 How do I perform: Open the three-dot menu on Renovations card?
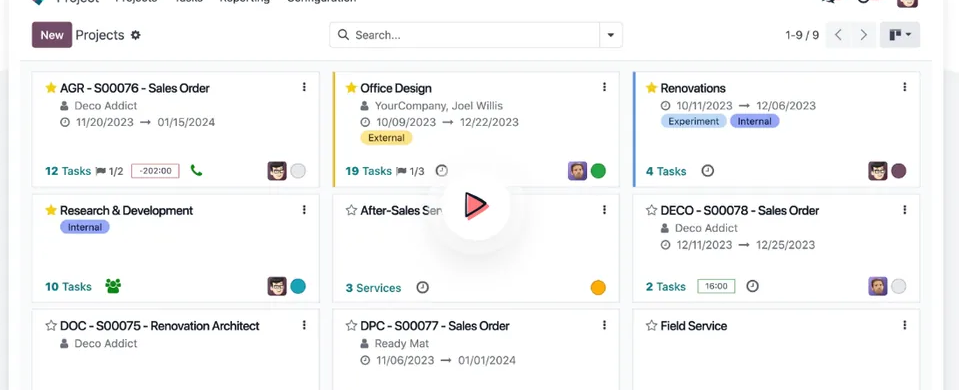[905, 87]
